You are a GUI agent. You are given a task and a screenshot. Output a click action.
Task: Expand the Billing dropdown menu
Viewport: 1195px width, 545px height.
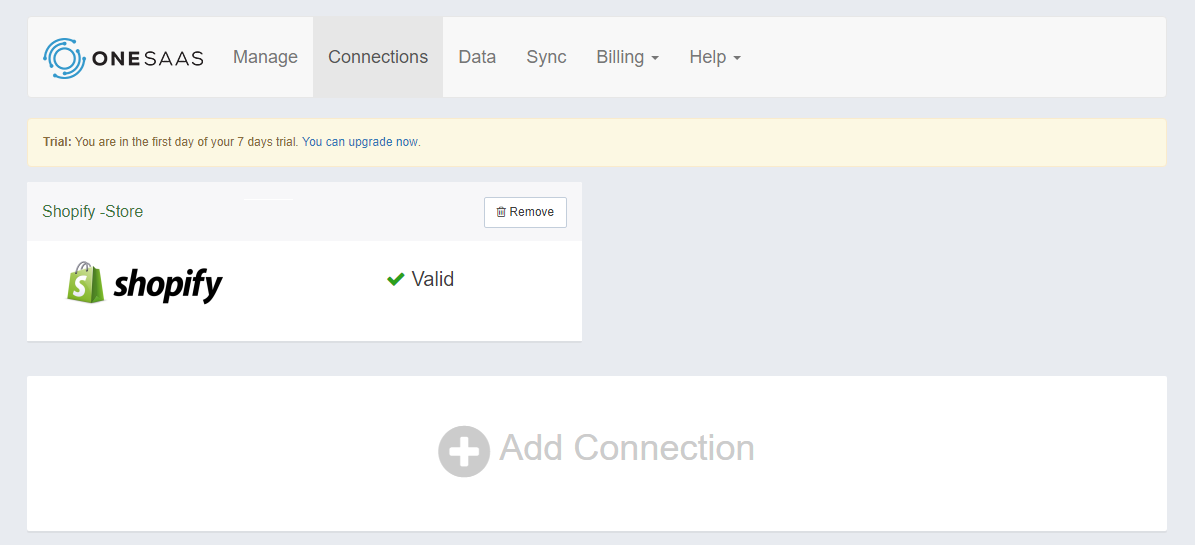[x=627, y=57]
